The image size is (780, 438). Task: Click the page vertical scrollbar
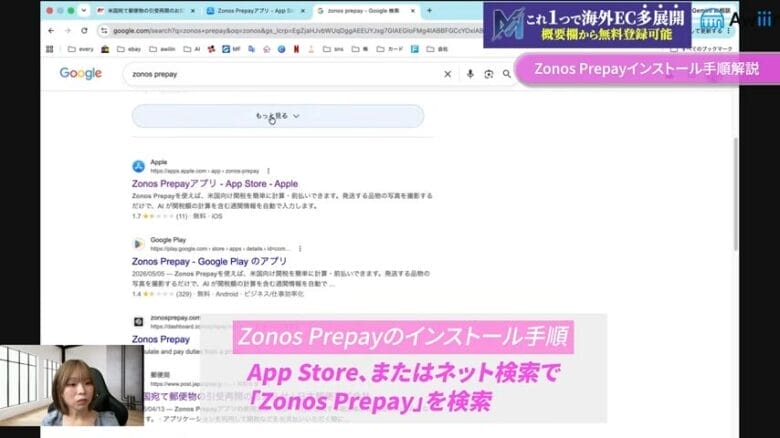point(735,194)
